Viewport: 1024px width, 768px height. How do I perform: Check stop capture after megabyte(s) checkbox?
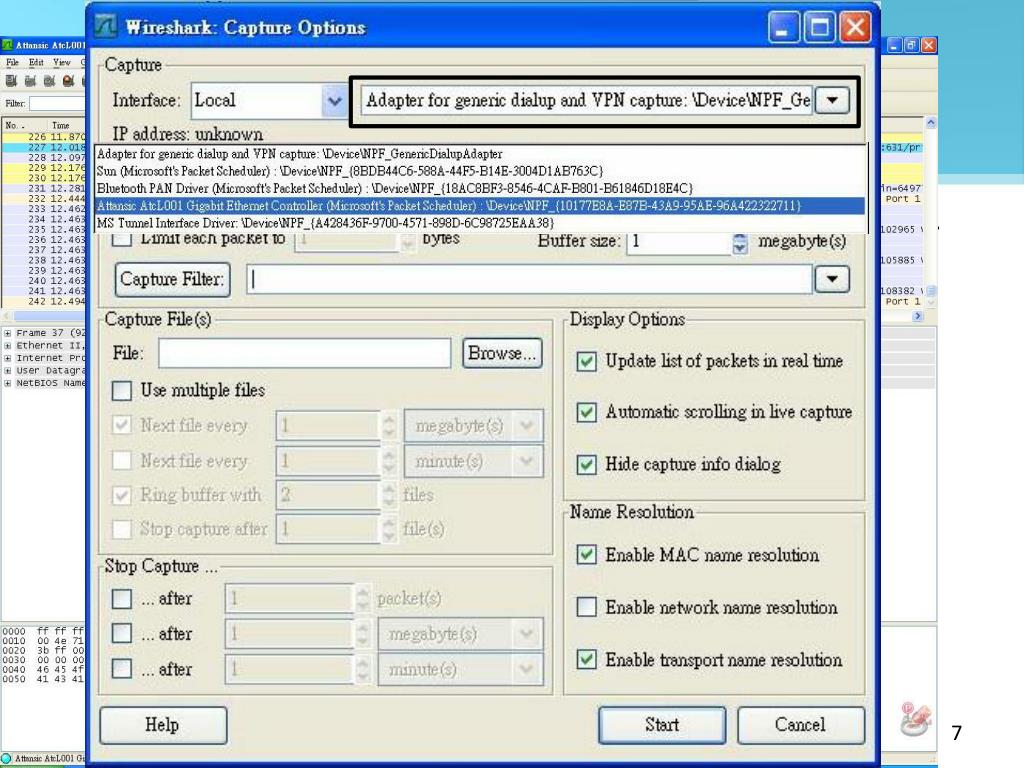(121, 633)
